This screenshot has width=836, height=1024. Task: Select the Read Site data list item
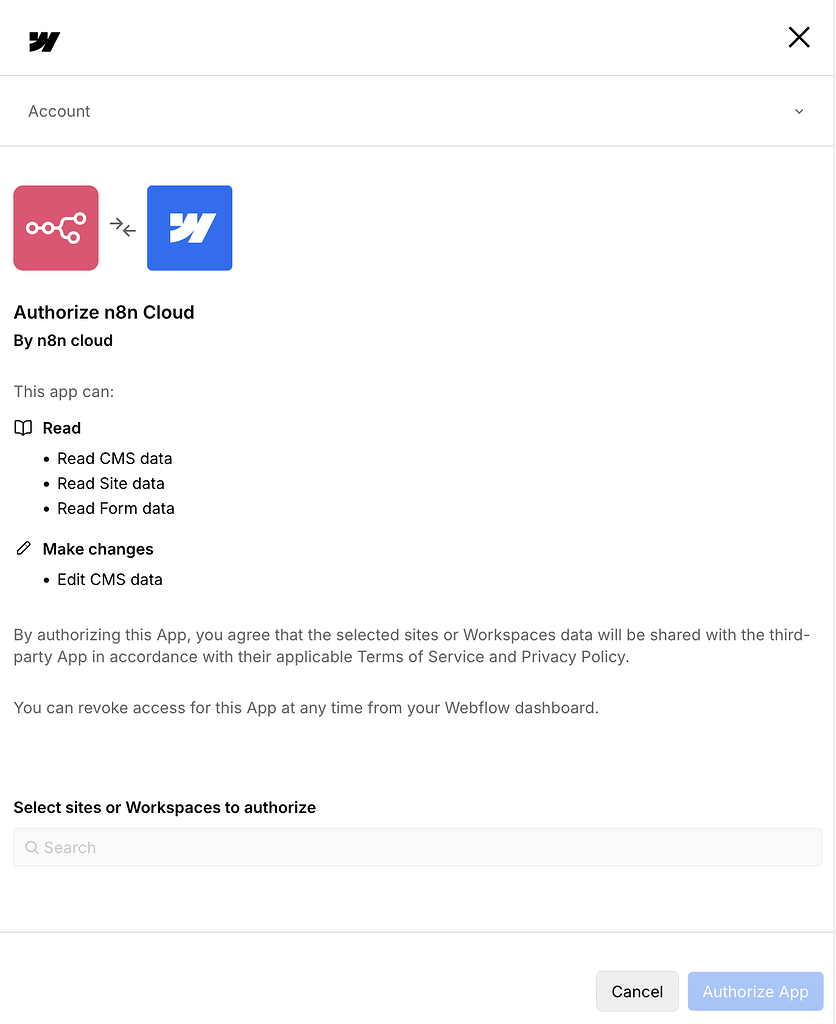click(110, 483)
